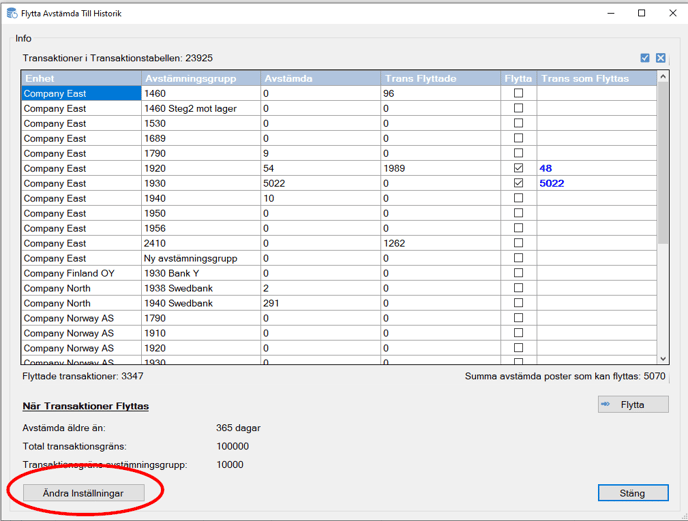688x521 pixels.
Task: Click the Flytta button with arrow
Action: 633,404
